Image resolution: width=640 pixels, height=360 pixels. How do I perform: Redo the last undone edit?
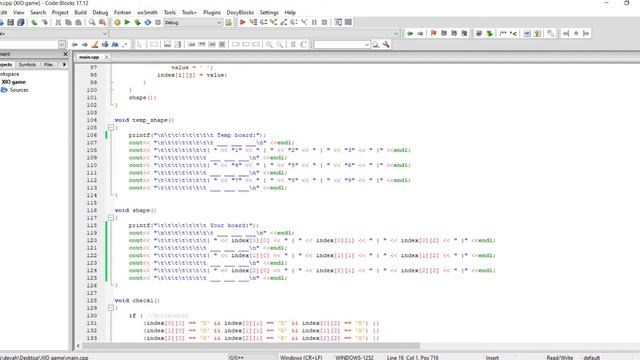pos(44,22)
